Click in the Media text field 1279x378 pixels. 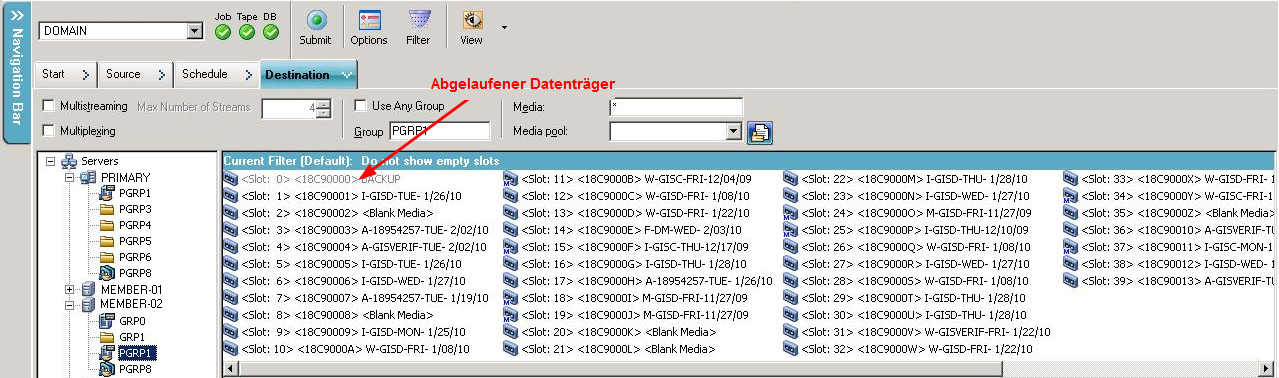click(x=676, y=106)
